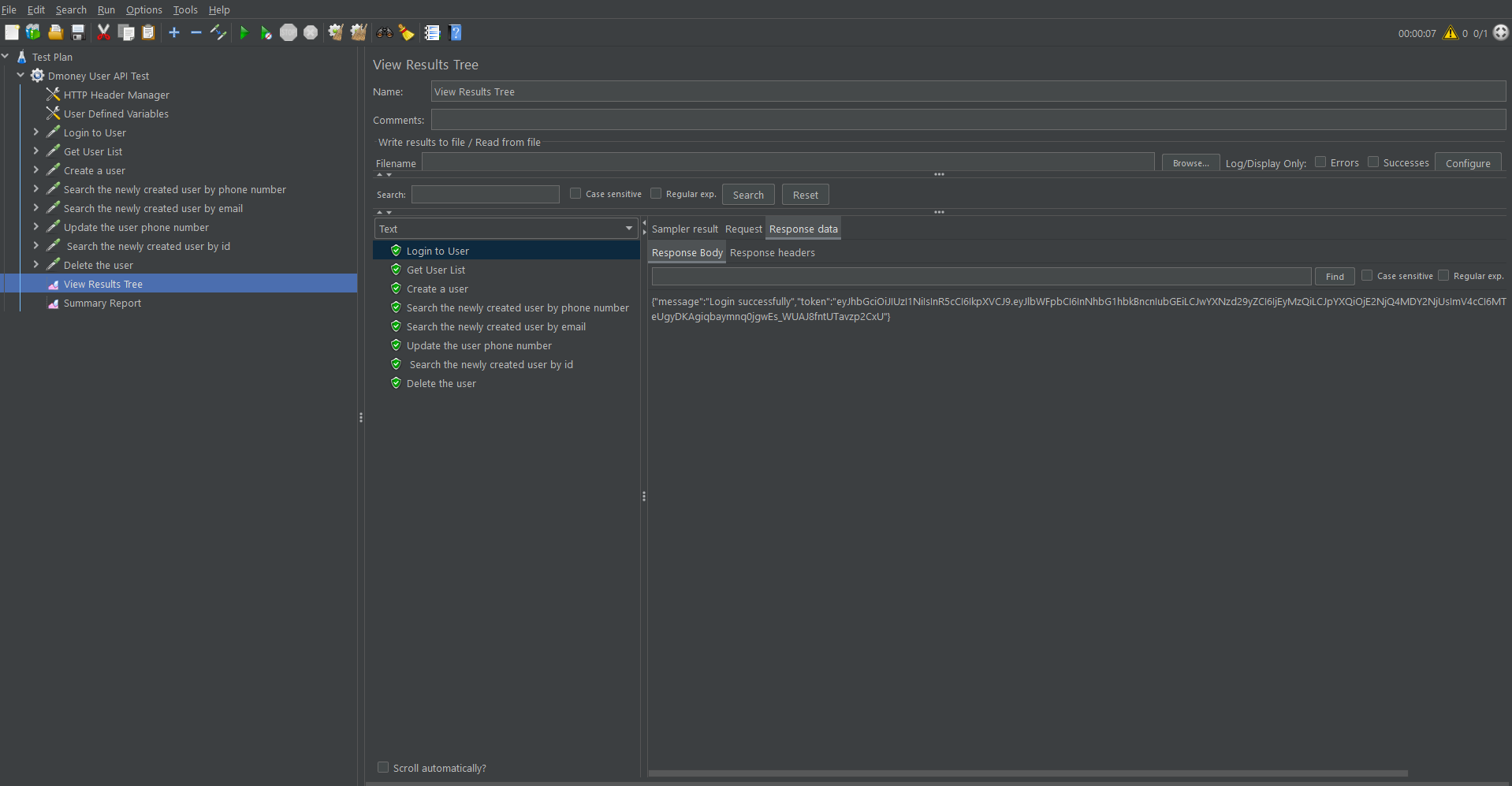The width and height of the screenshot is (1512, 786).
Task: Copy the selected element via toolbar icon
Action: click(126, 32)
